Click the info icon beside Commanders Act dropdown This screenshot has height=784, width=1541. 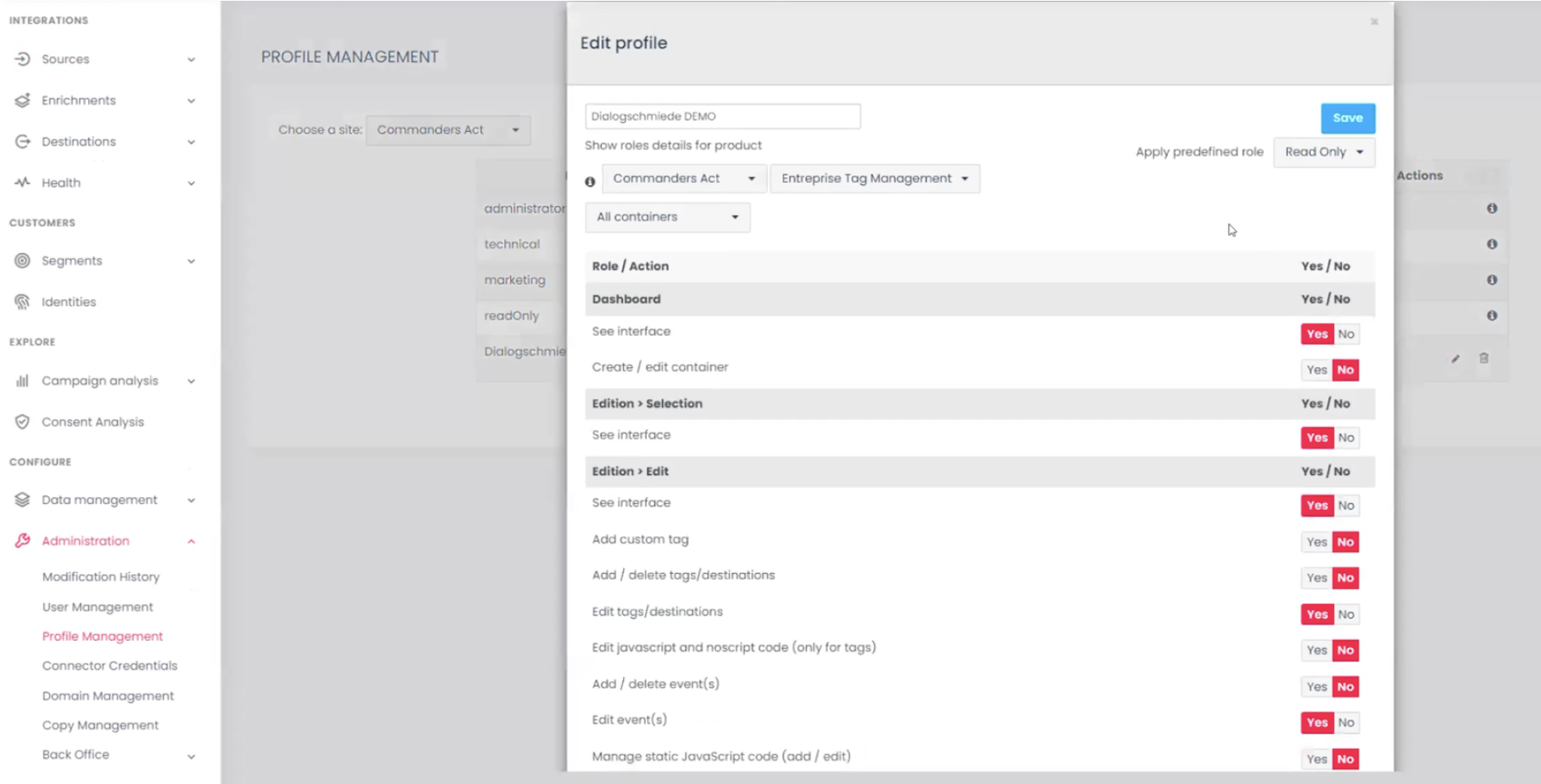coord(590,182)
